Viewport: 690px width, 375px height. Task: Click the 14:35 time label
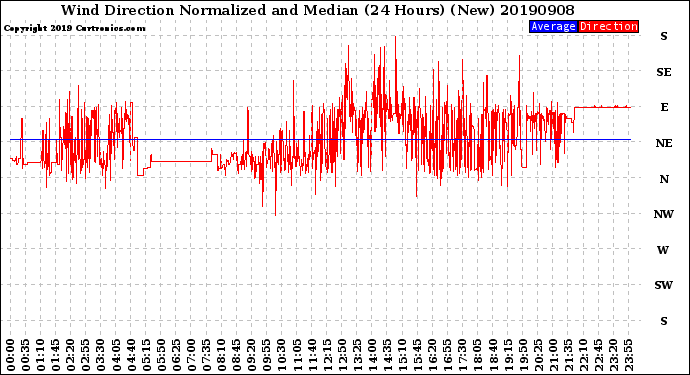point(387,355)
